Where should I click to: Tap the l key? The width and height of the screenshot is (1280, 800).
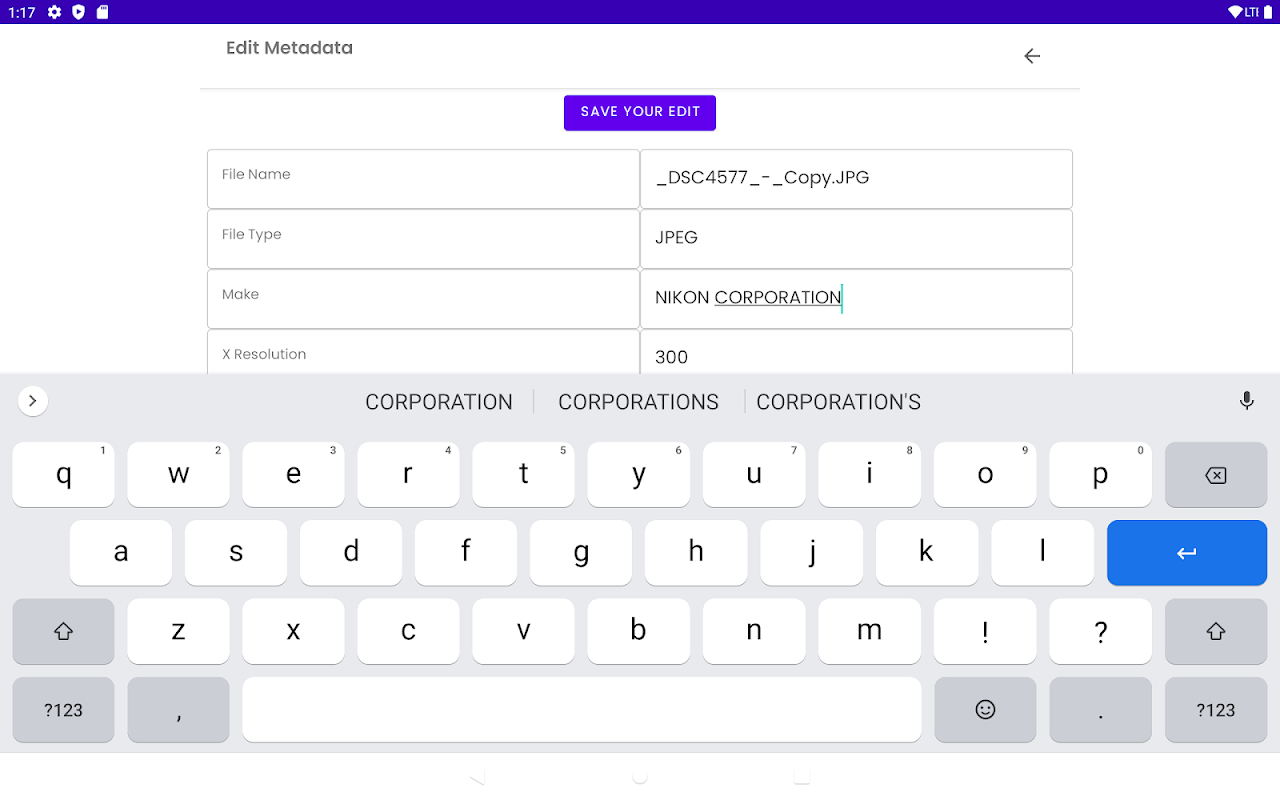tap(1043, 553)
